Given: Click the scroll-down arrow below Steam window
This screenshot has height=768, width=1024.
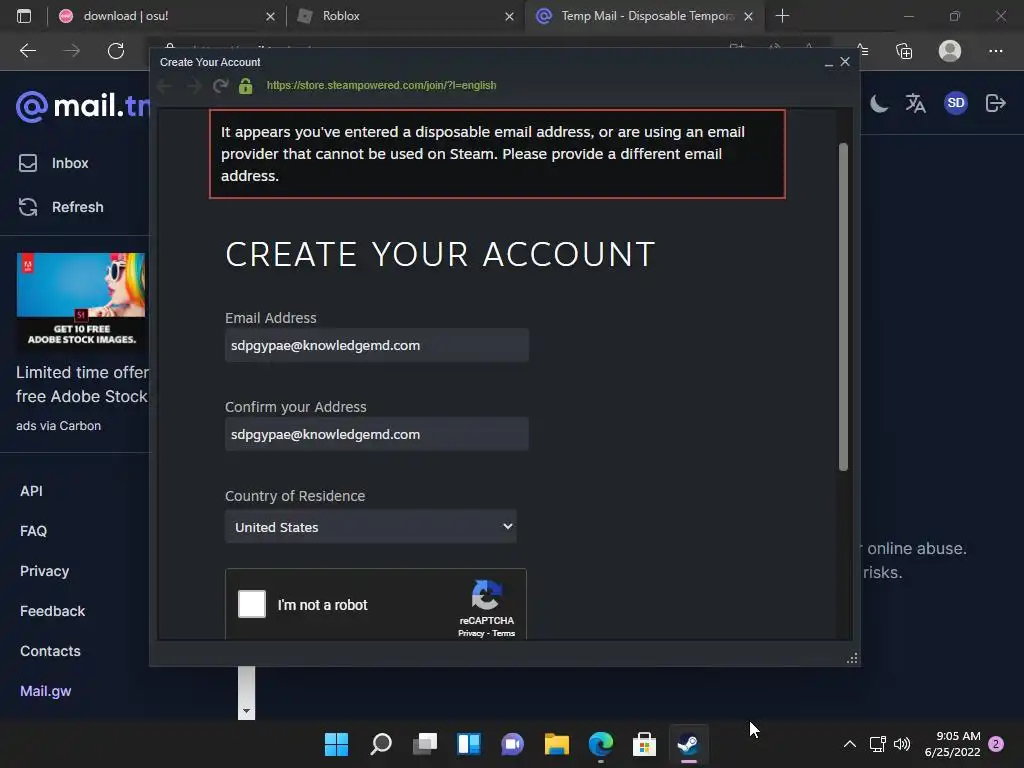Looking at the screenshot, I should click(x=246, y=711).
